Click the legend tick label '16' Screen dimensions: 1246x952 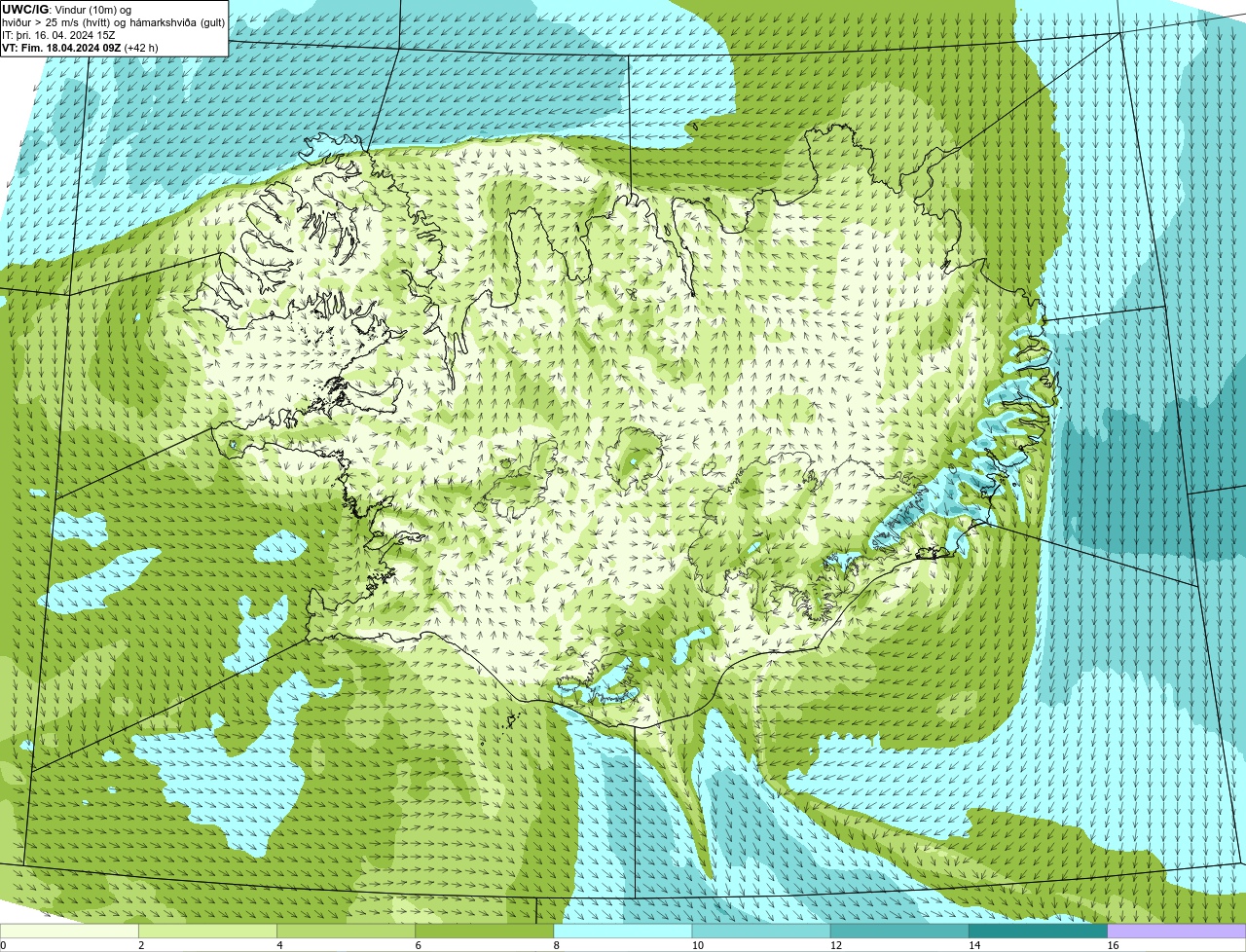tap(1113, 945)
